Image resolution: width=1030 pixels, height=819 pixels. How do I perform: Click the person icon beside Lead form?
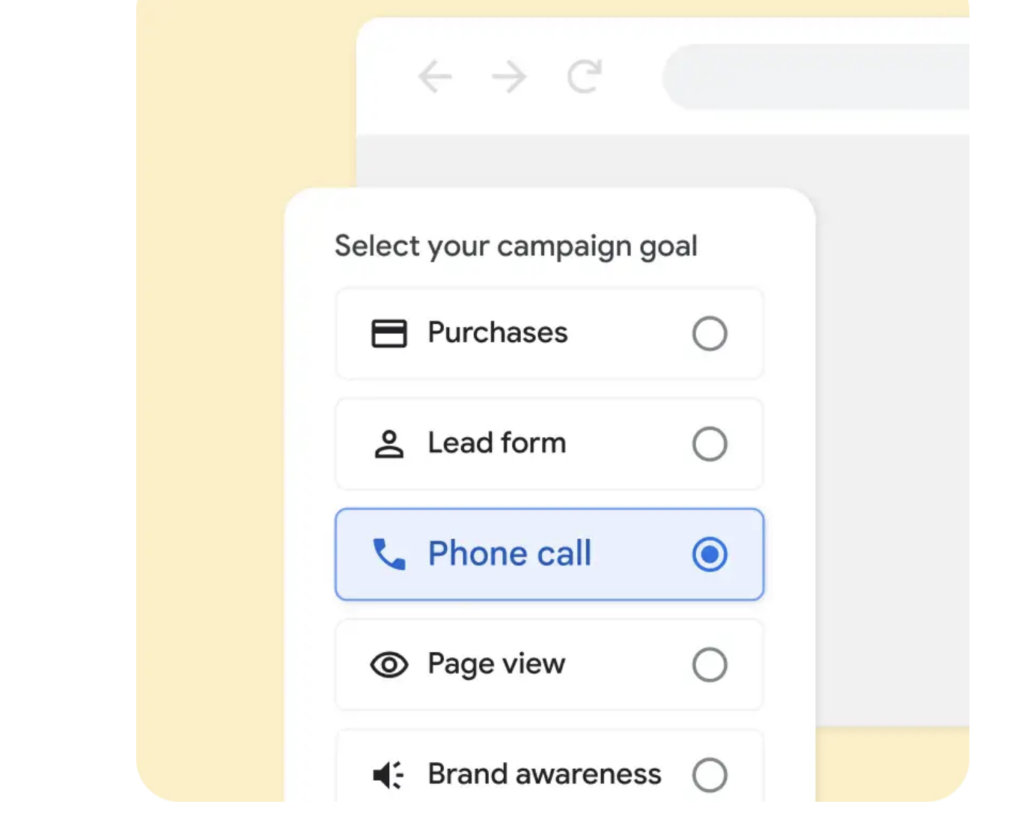point(389,444)
